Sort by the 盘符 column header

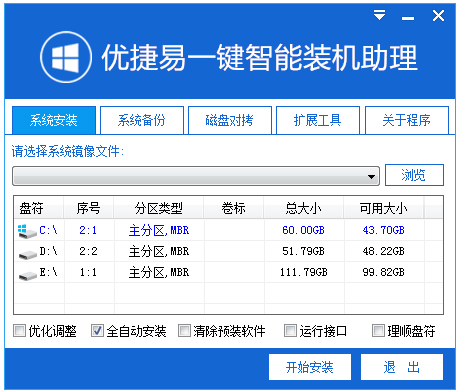click(x=39, y=208)
